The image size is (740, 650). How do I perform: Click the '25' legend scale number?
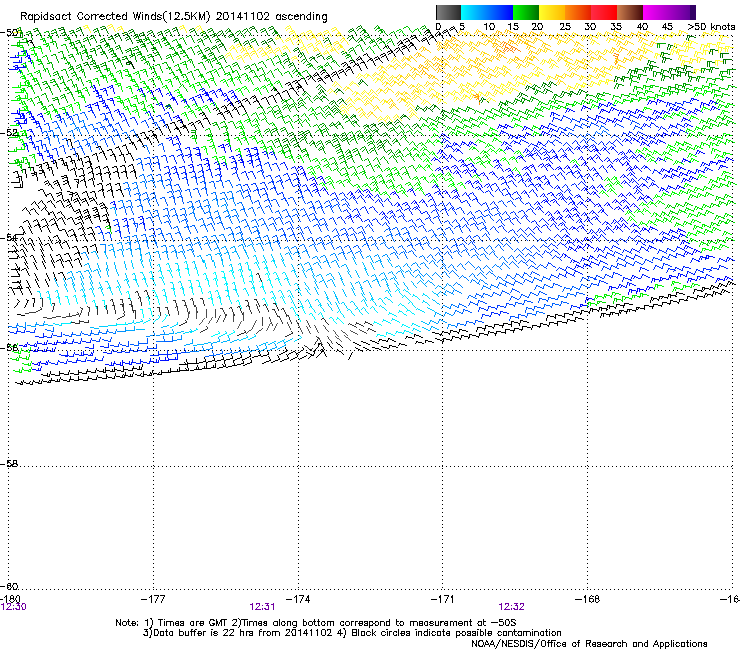pos(565,27)
